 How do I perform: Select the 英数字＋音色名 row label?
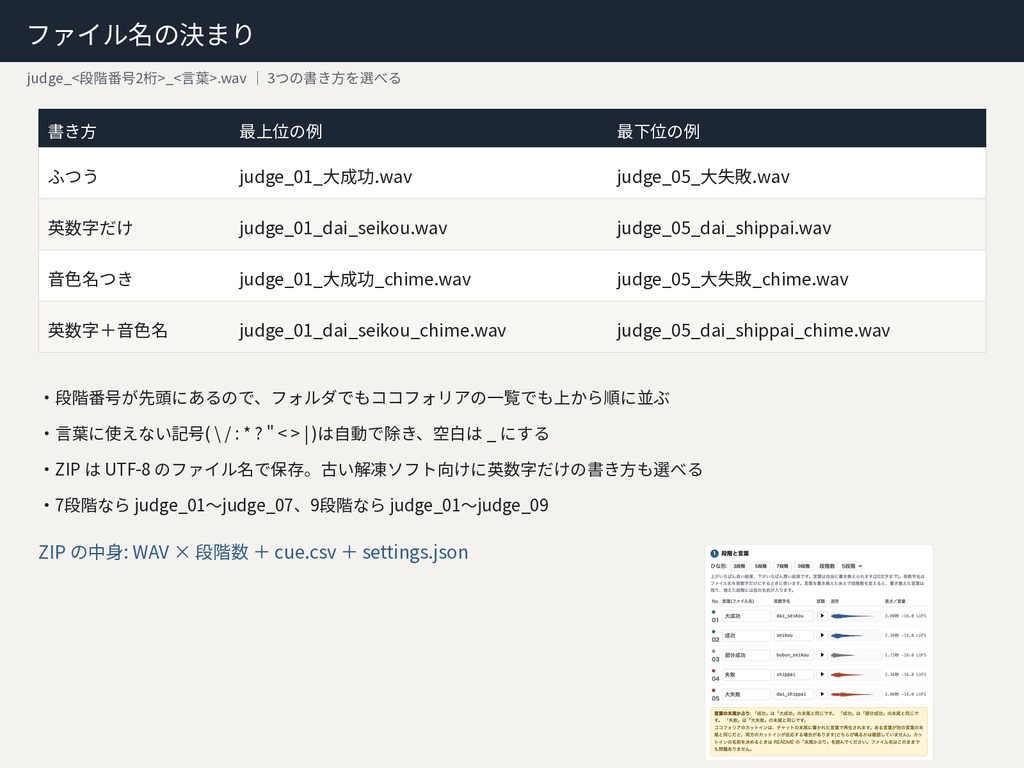[108, 330]
